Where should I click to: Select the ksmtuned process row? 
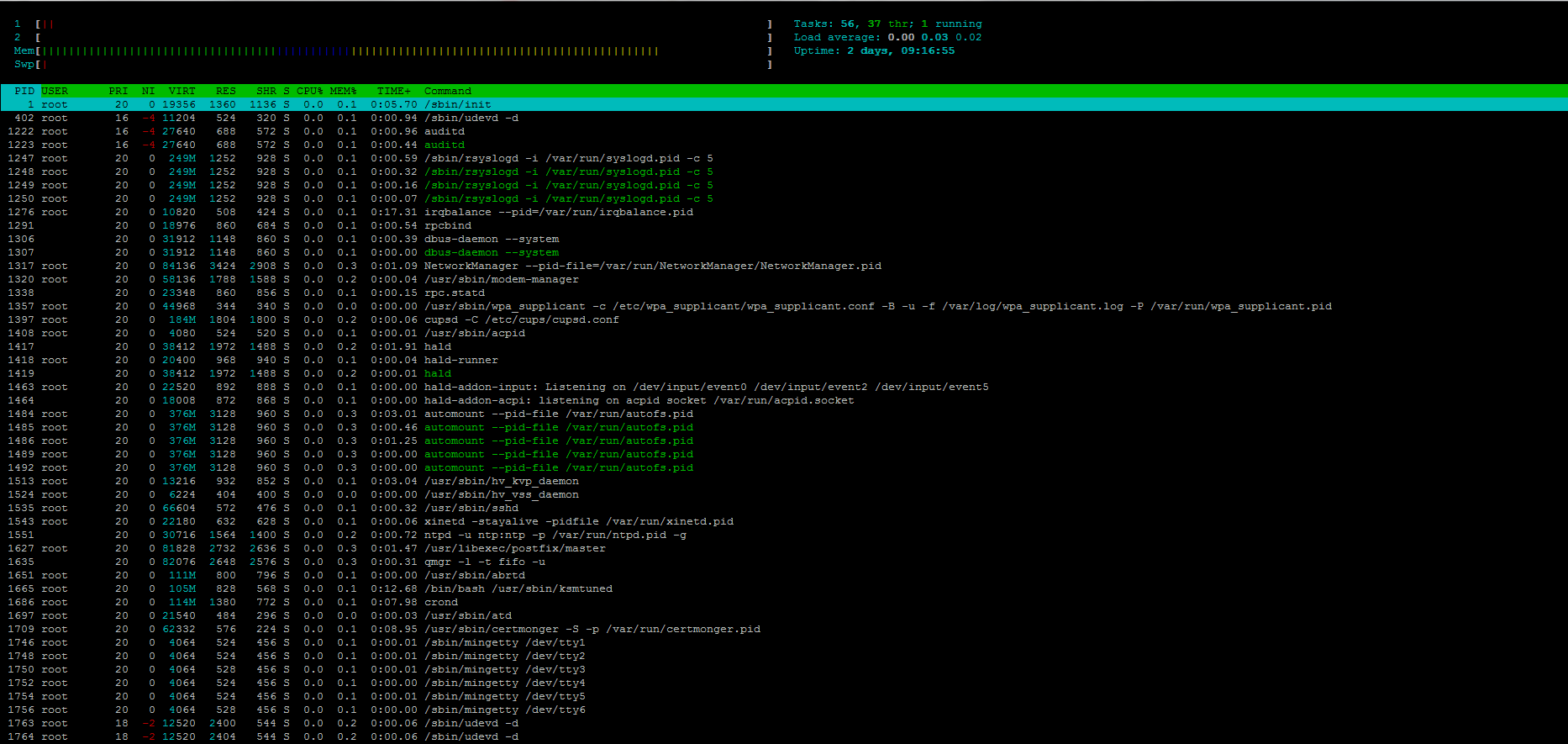[784, 588]
